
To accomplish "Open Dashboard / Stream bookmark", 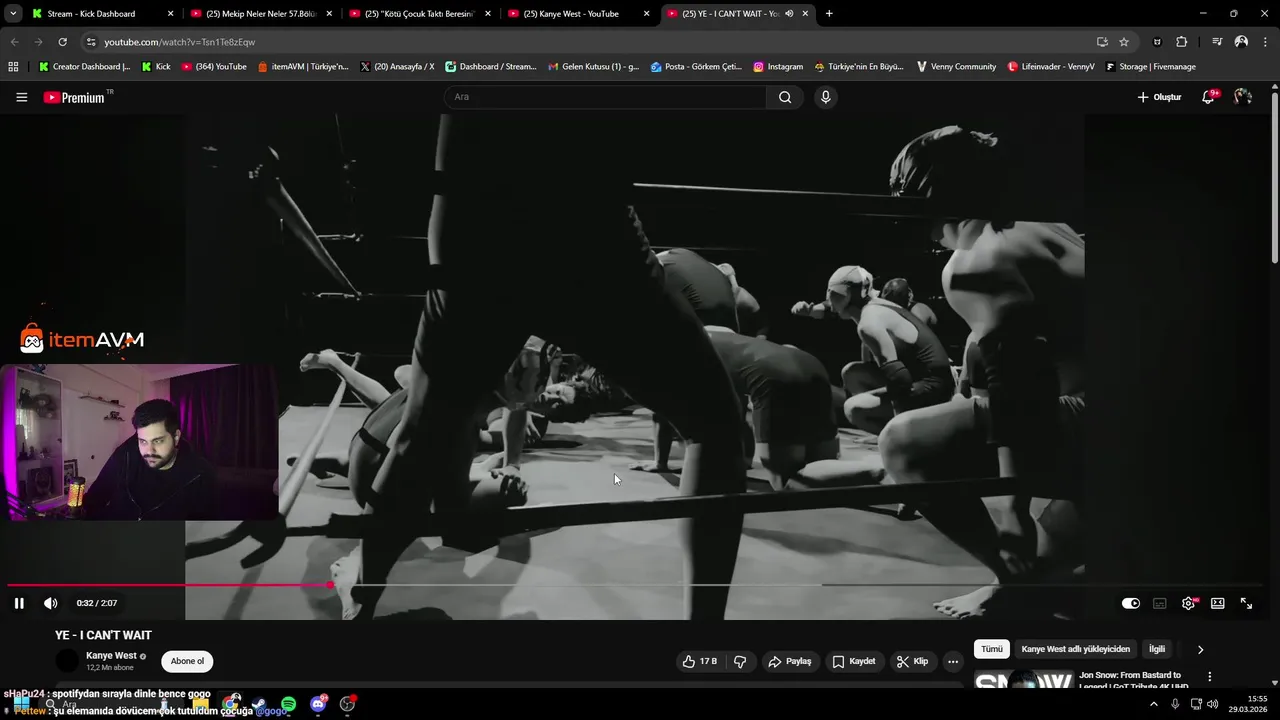I will [491, 67].
